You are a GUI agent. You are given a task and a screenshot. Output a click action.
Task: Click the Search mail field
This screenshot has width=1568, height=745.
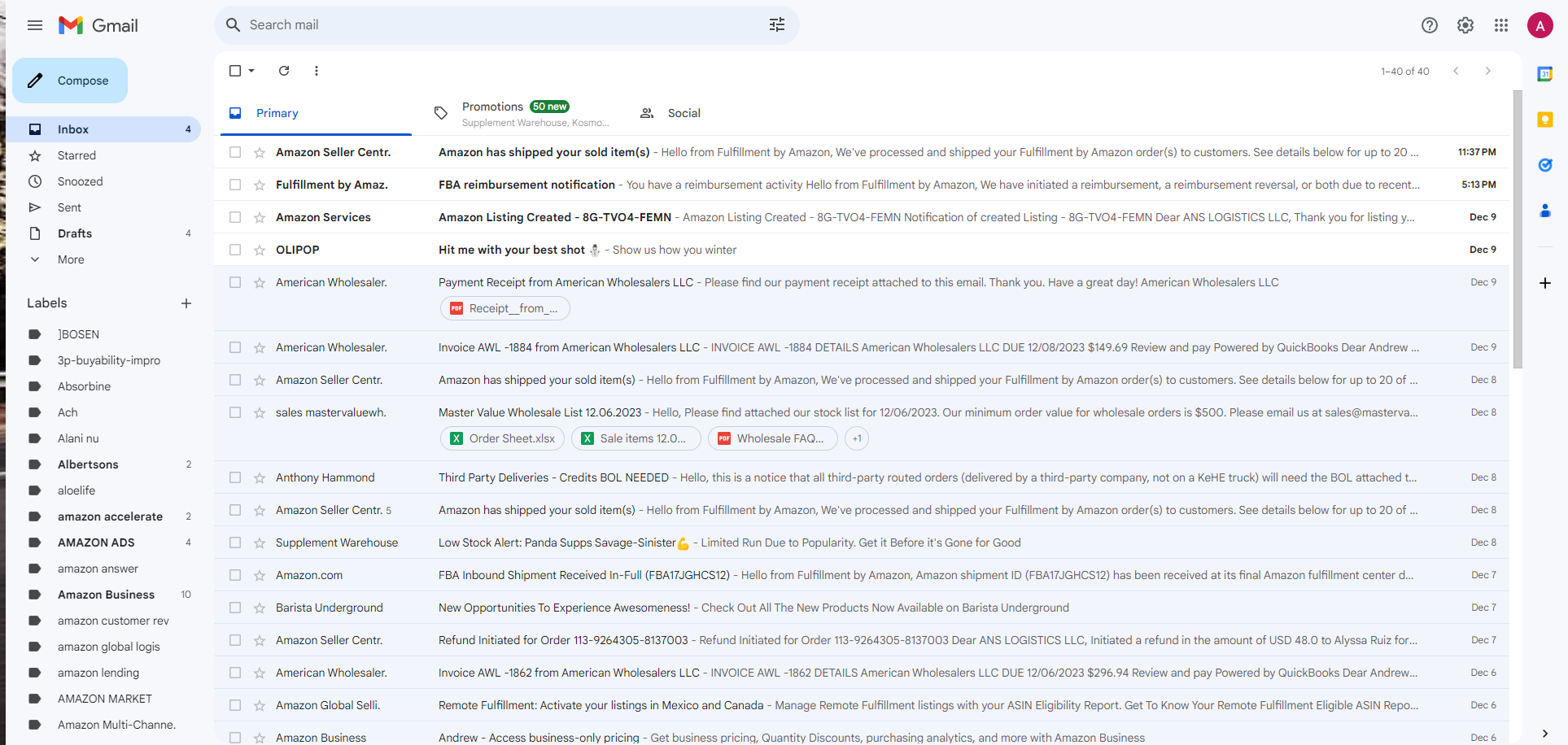coord(504,25)
